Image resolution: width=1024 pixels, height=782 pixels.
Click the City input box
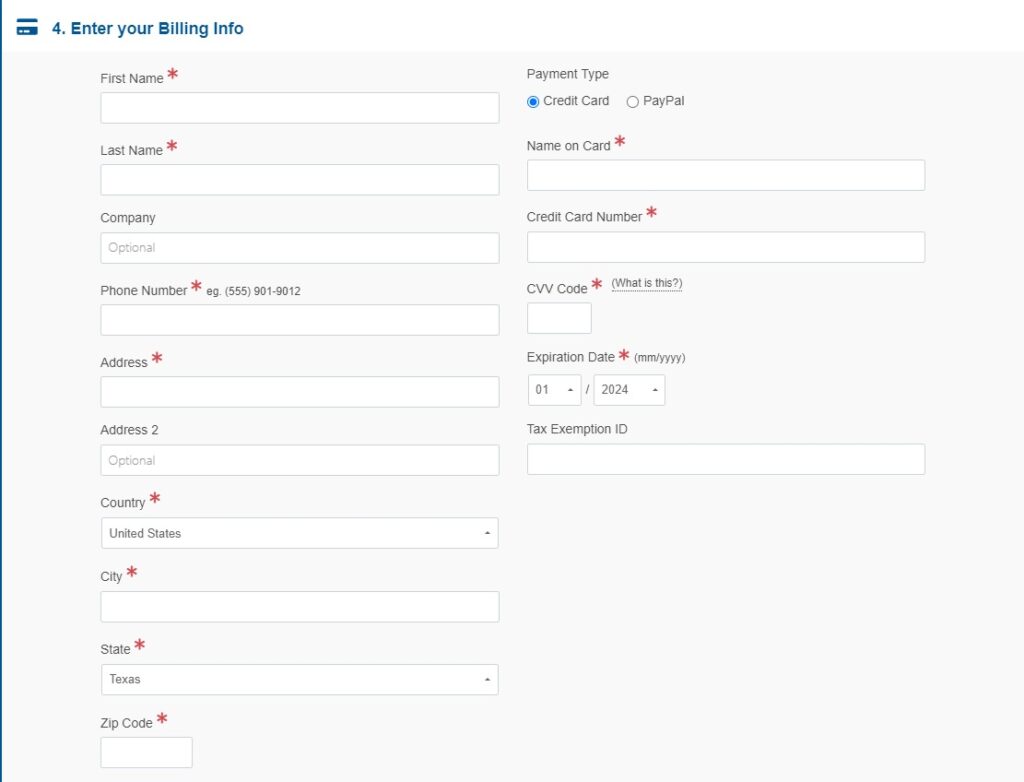pos(300,607)
